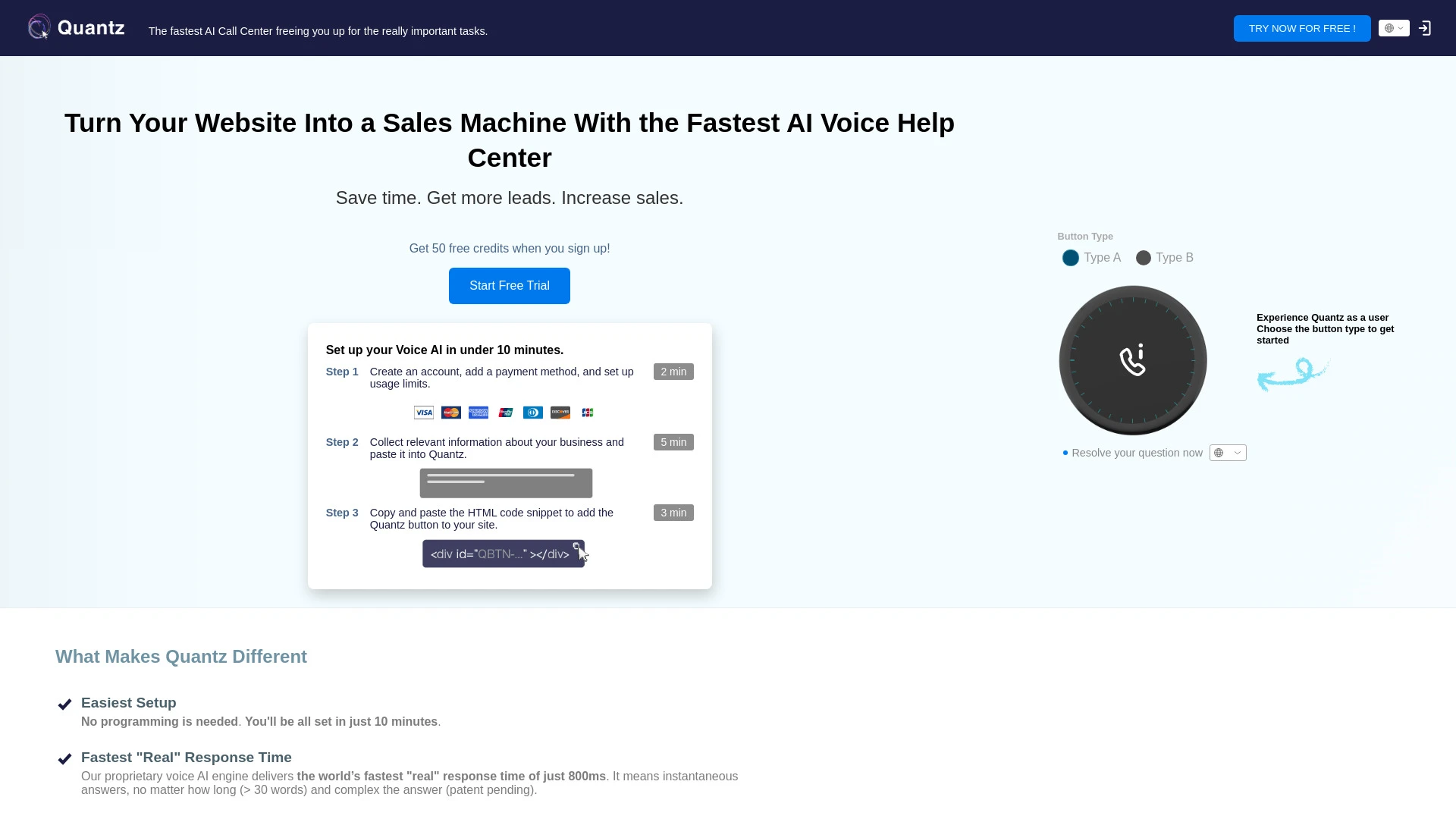Click the settings/theme toggle icon

1394,28
